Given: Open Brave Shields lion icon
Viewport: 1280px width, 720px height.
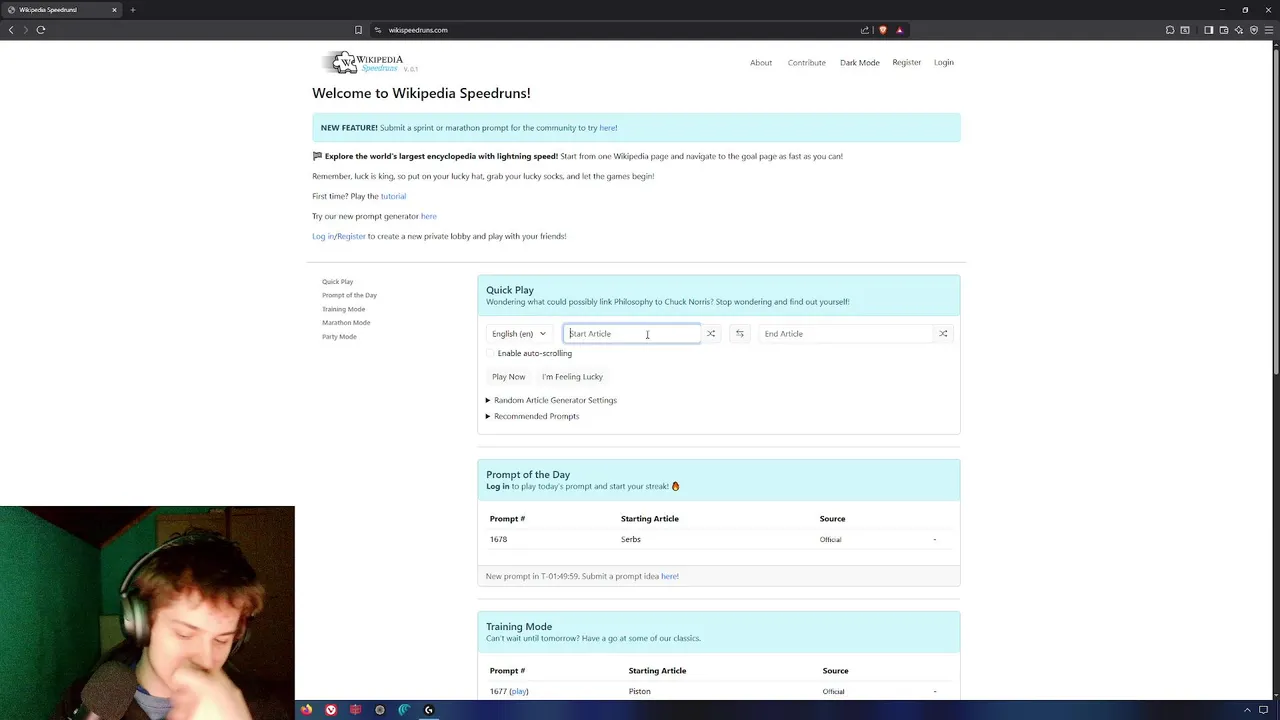Looking at the screenshot, I should pyautogui.click(x=882, y=30).
